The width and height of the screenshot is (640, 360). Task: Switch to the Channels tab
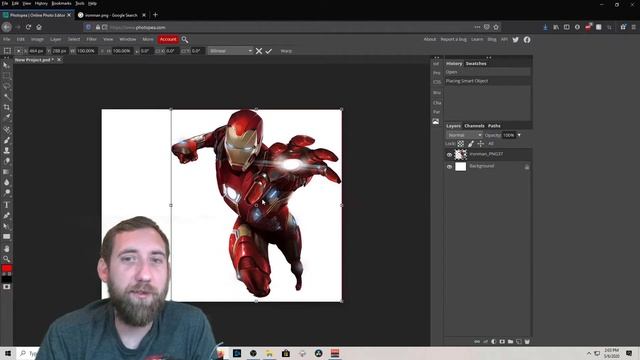pos(474,126)
